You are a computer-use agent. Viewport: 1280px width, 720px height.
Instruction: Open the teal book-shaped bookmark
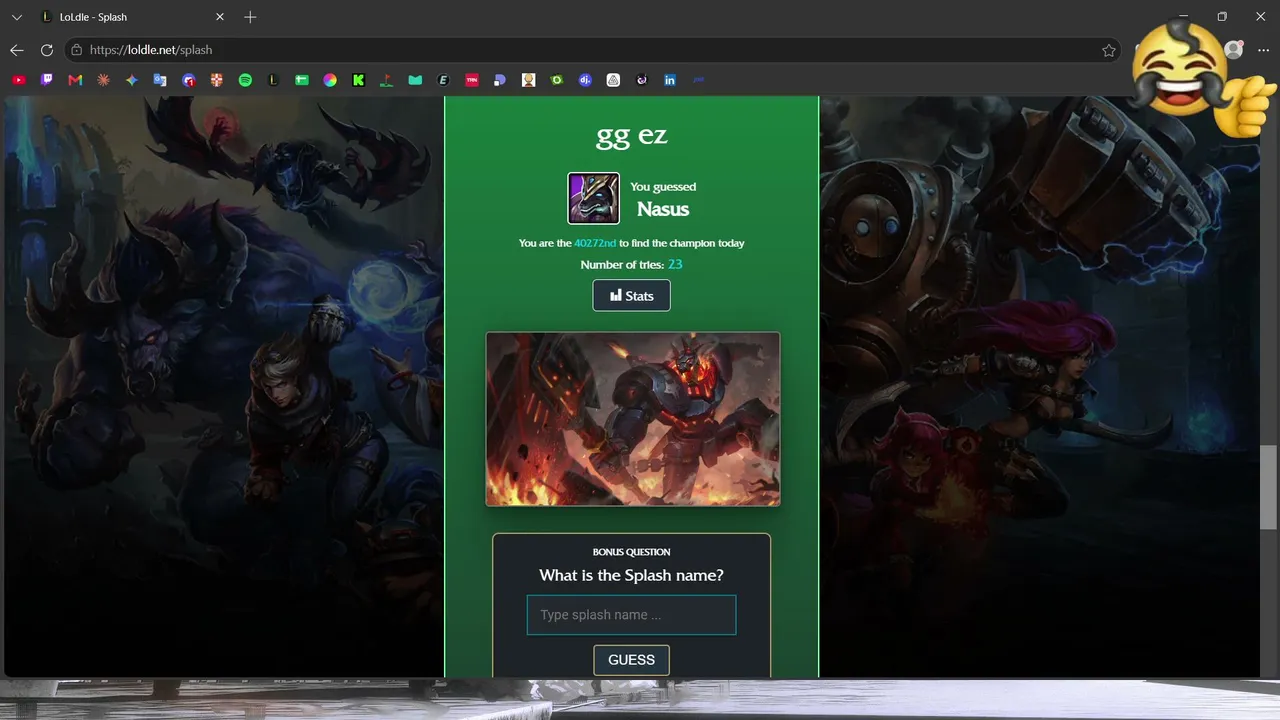(415, 80)
